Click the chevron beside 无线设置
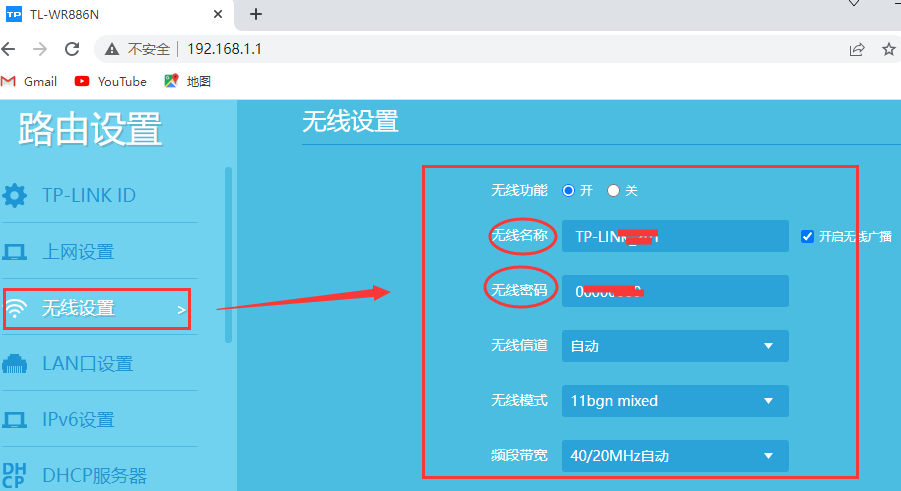Screen dimensions: 901x491 coord(181,310)
